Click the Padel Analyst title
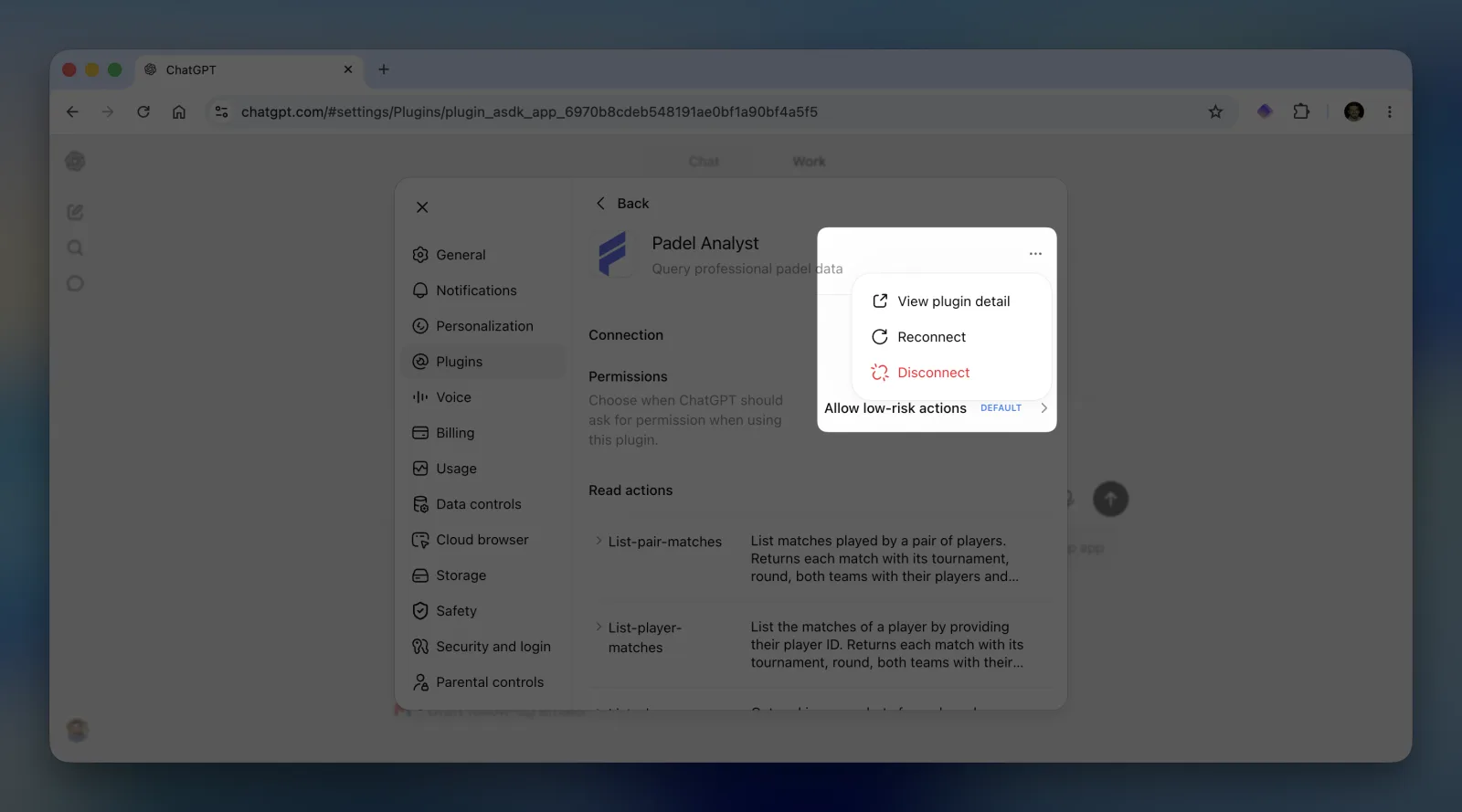 [x=705, y=244]
